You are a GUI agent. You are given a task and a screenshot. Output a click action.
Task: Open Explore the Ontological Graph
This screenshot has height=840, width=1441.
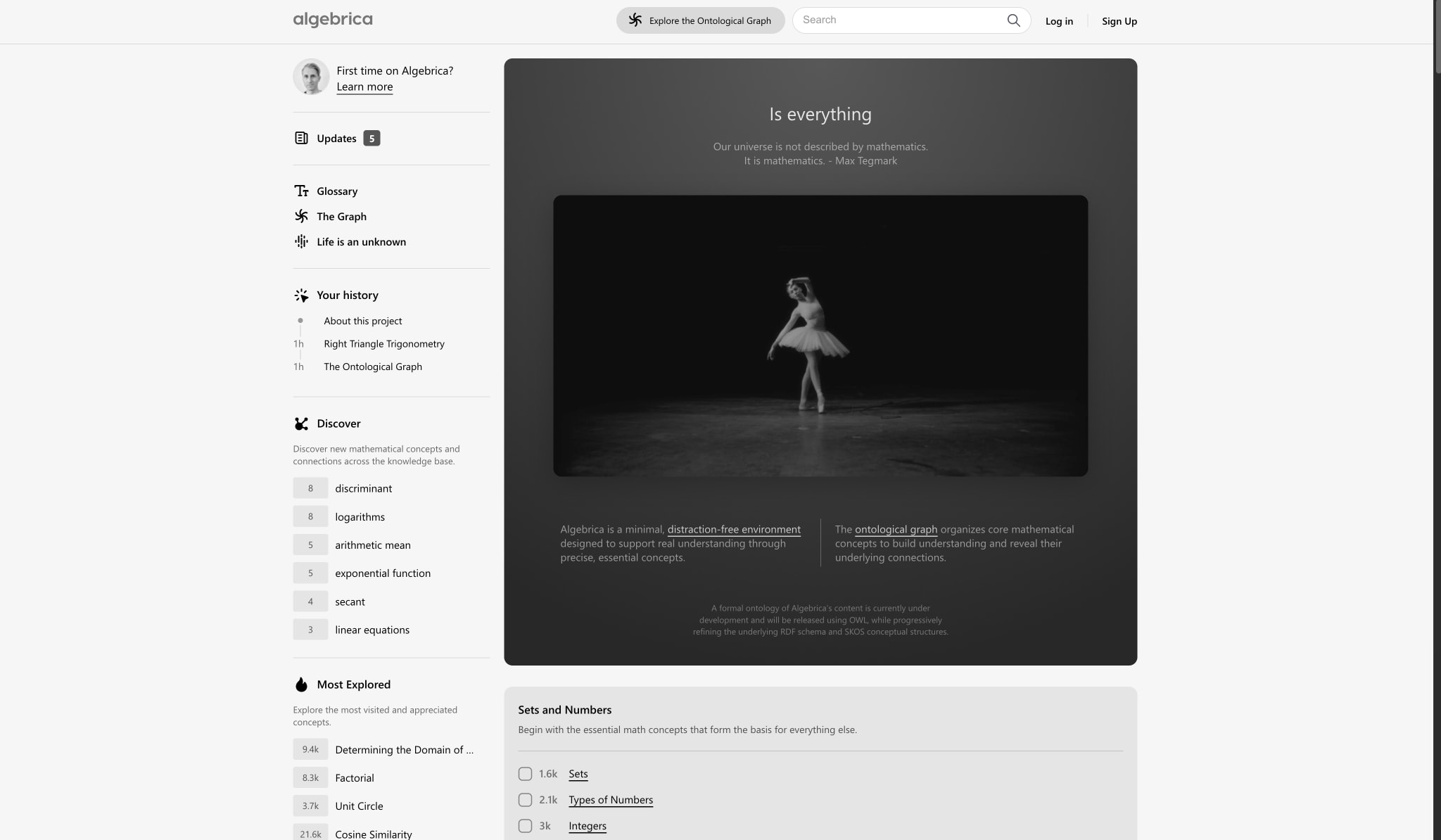(700, 20)
